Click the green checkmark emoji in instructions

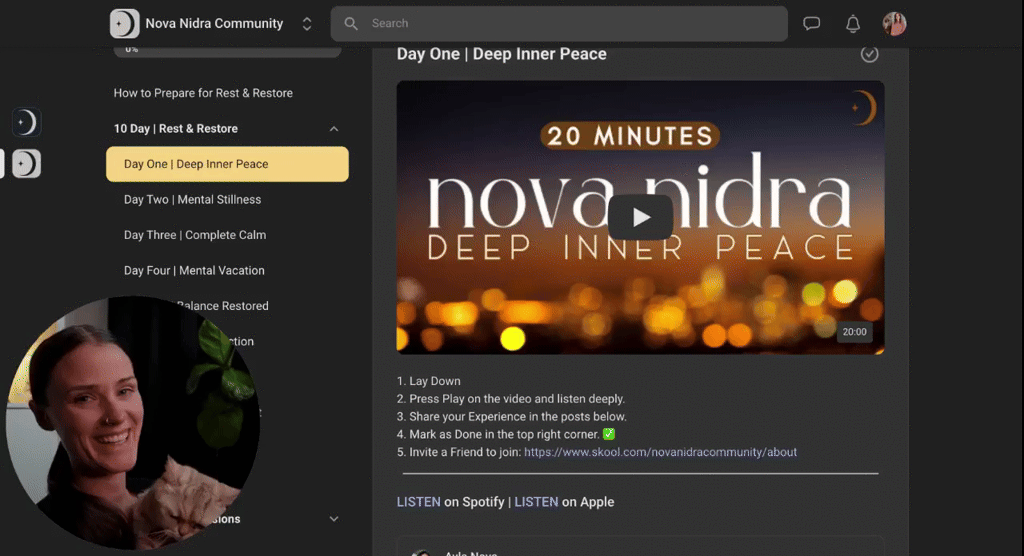(609, 434)
